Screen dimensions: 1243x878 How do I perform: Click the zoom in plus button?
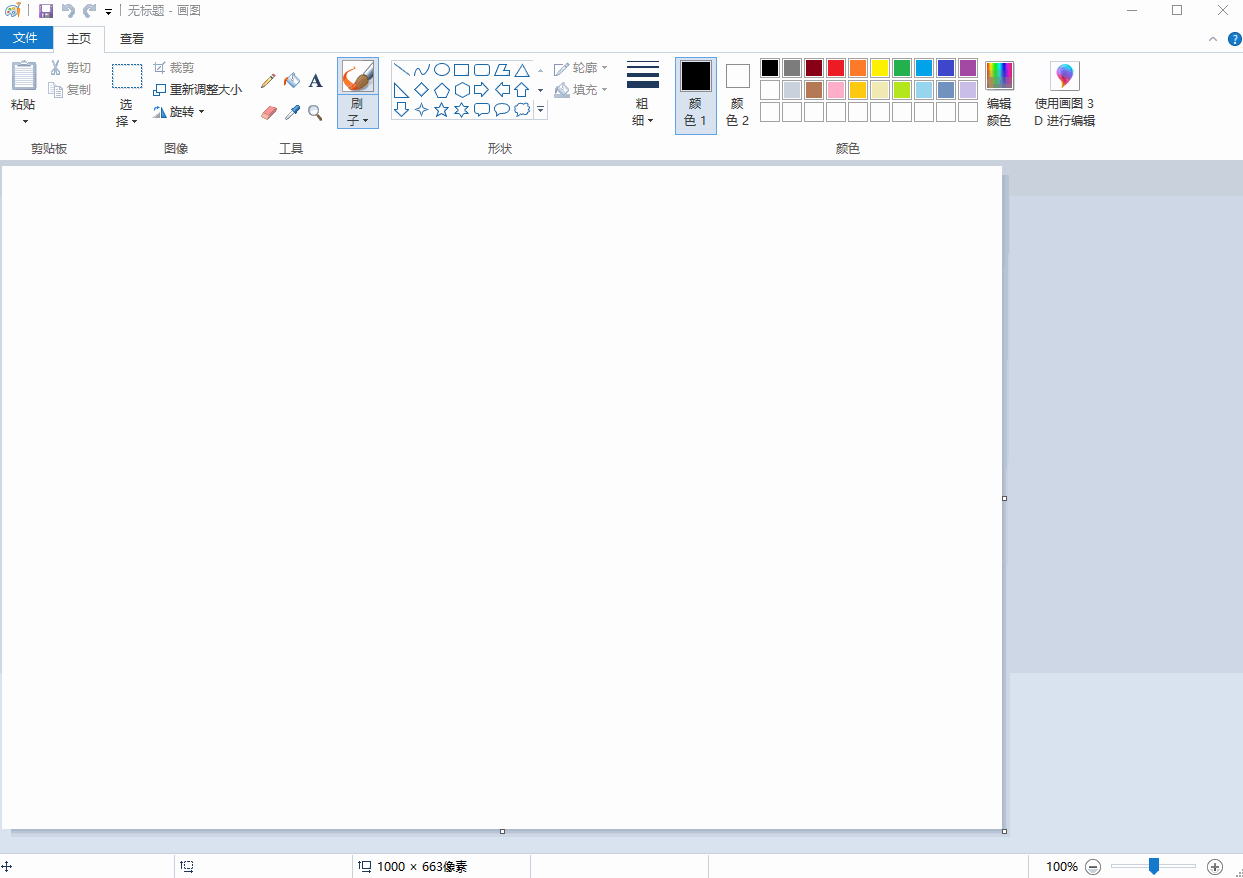pyautogui.click(x=1215, y=867)
